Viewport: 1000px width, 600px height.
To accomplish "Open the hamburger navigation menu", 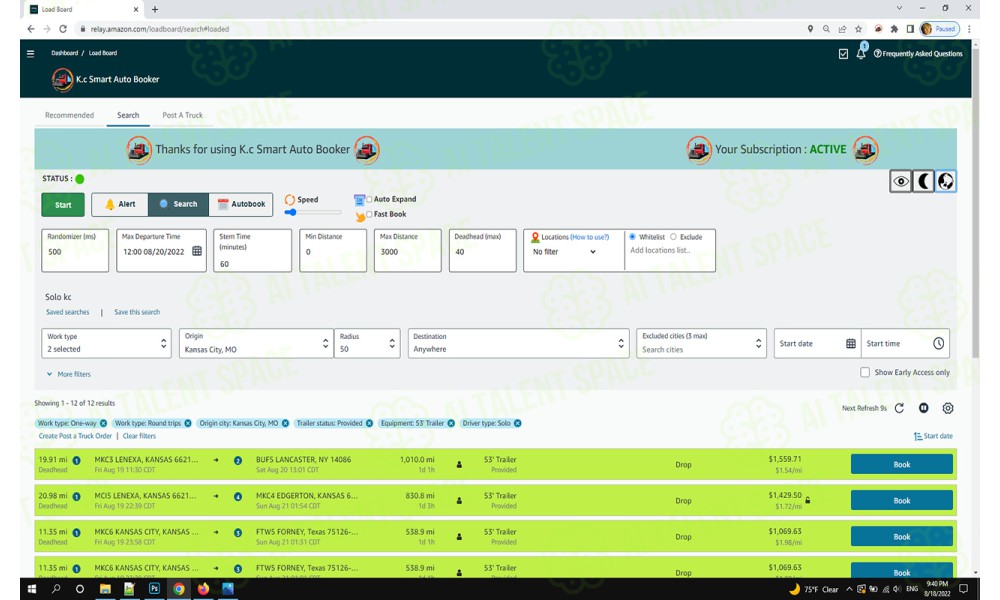I will click(x=30, y=54).
